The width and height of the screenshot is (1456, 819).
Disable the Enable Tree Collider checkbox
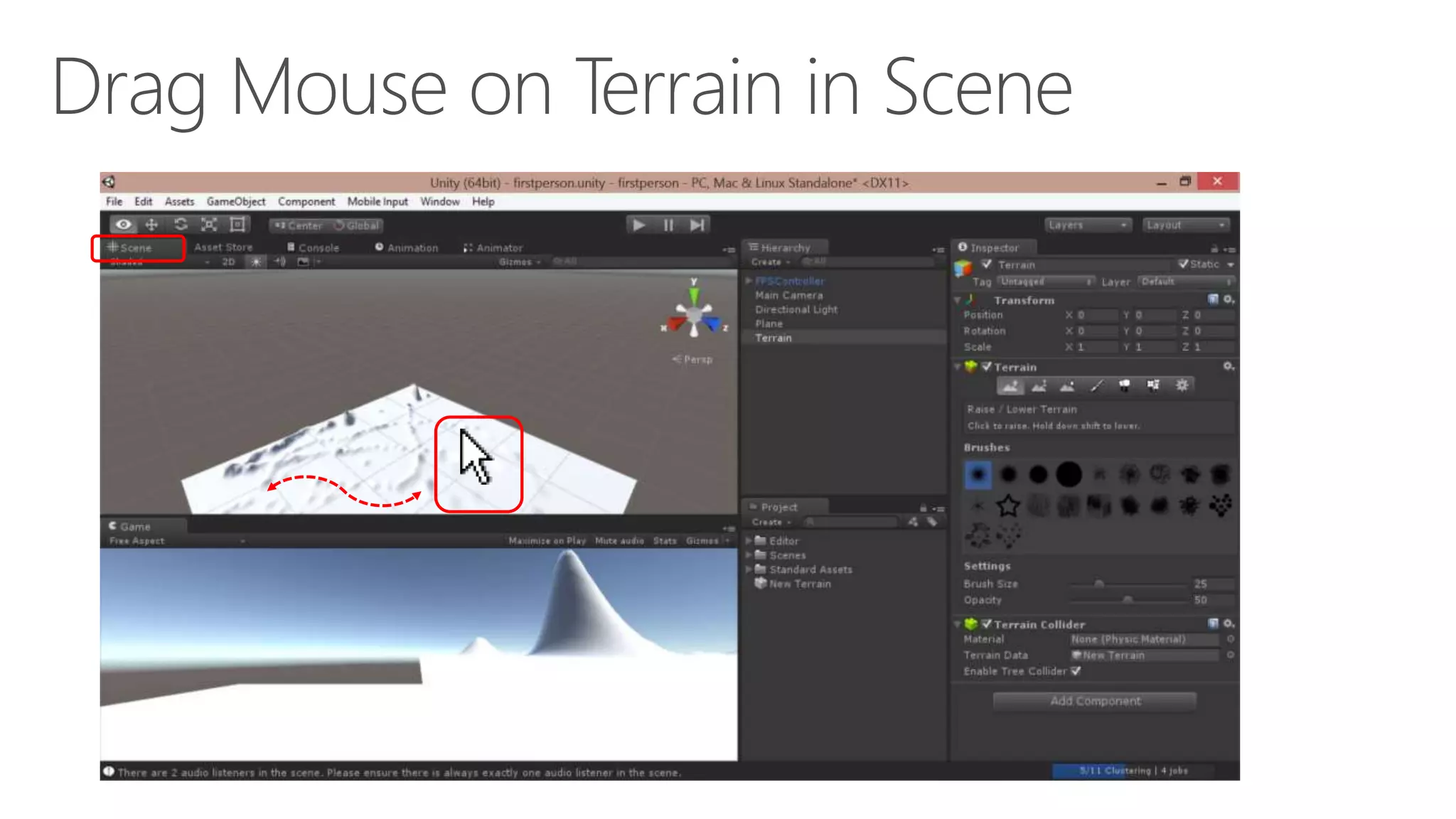pyautogui.click(x=1076, y=671)
